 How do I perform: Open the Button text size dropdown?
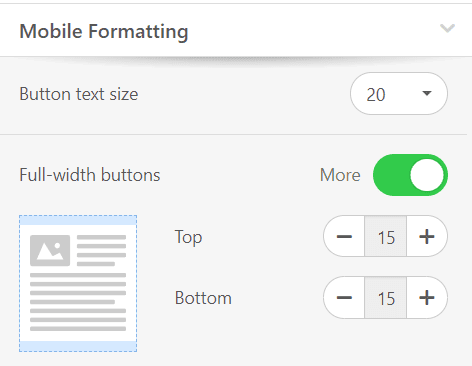(399, 94)
